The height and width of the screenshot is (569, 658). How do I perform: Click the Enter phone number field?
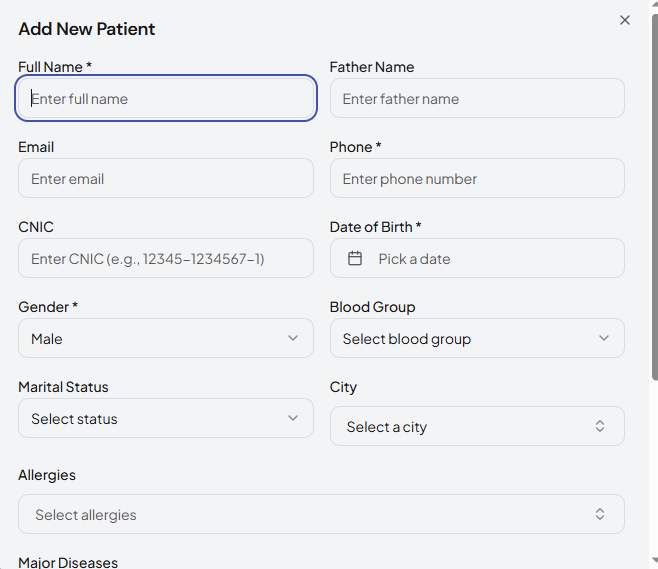(x=477, y=179)
